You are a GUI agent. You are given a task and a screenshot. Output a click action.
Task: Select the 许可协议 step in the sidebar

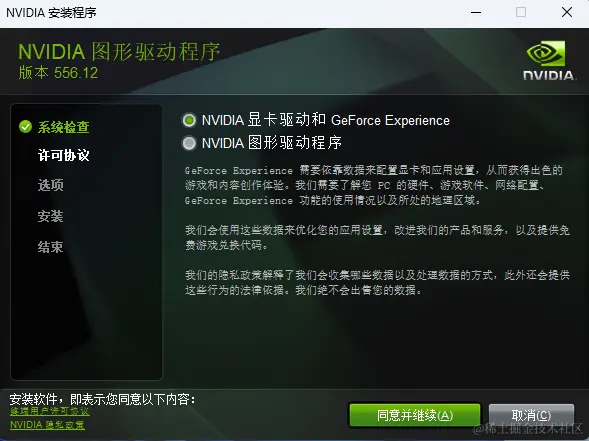(63, 155)
